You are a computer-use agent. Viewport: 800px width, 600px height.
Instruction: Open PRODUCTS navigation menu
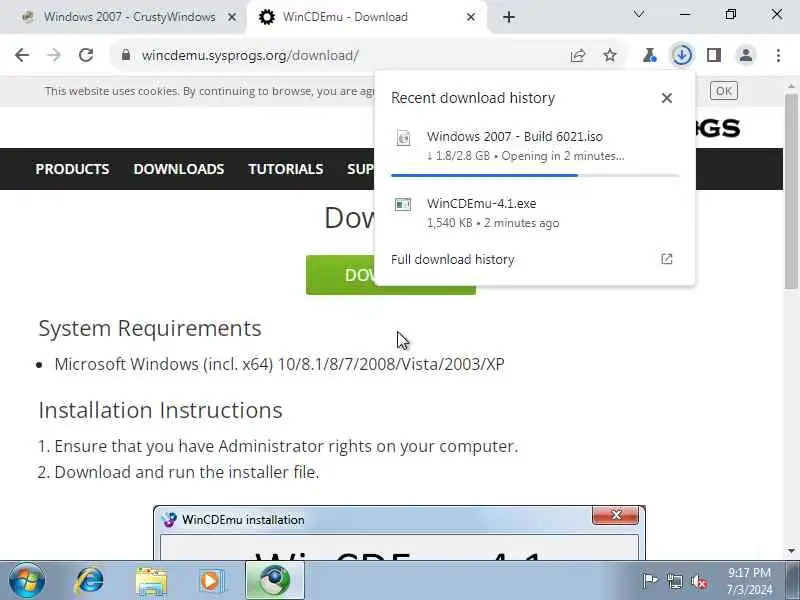coord(72,169)
